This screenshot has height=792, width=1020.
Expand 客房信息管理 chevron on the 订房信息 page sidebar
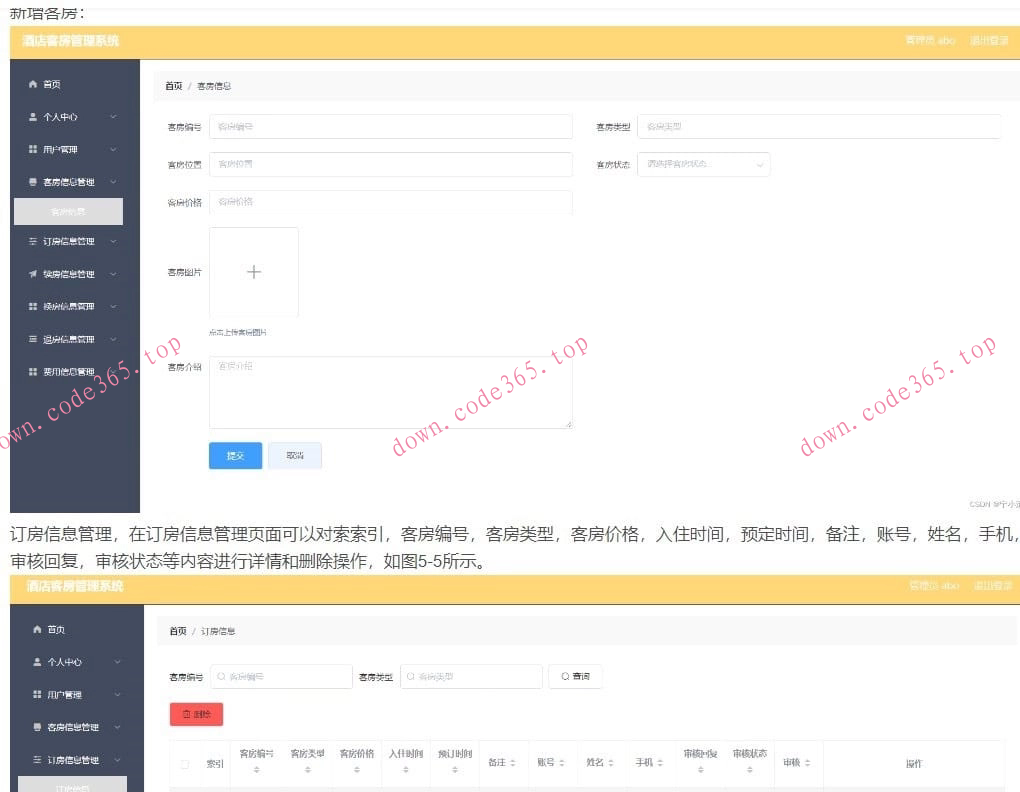tap(118, 726)
